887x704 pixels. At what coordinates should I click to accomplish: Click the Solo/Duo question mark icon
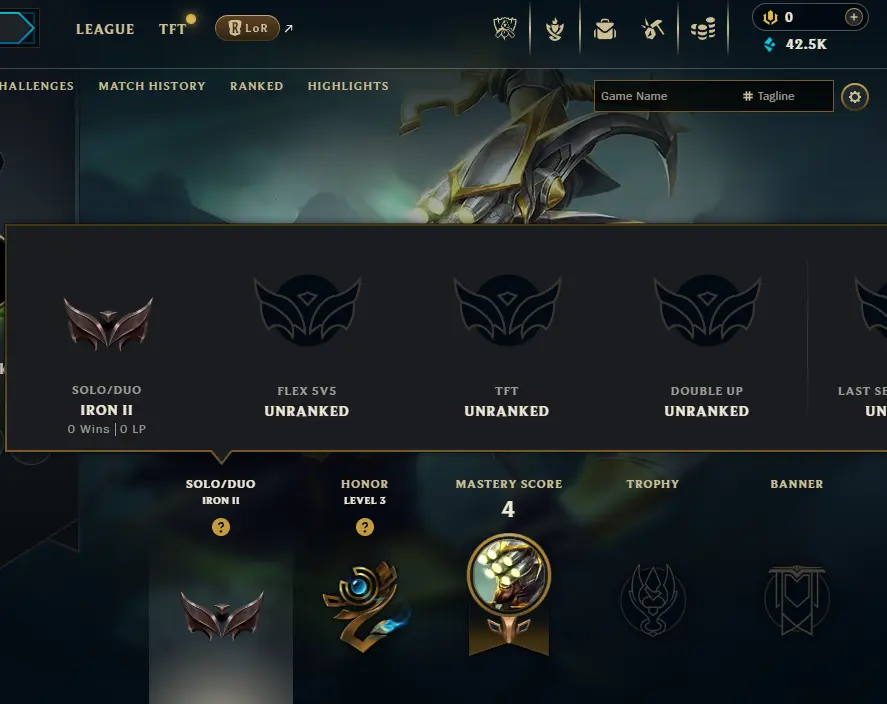point(221,527)
